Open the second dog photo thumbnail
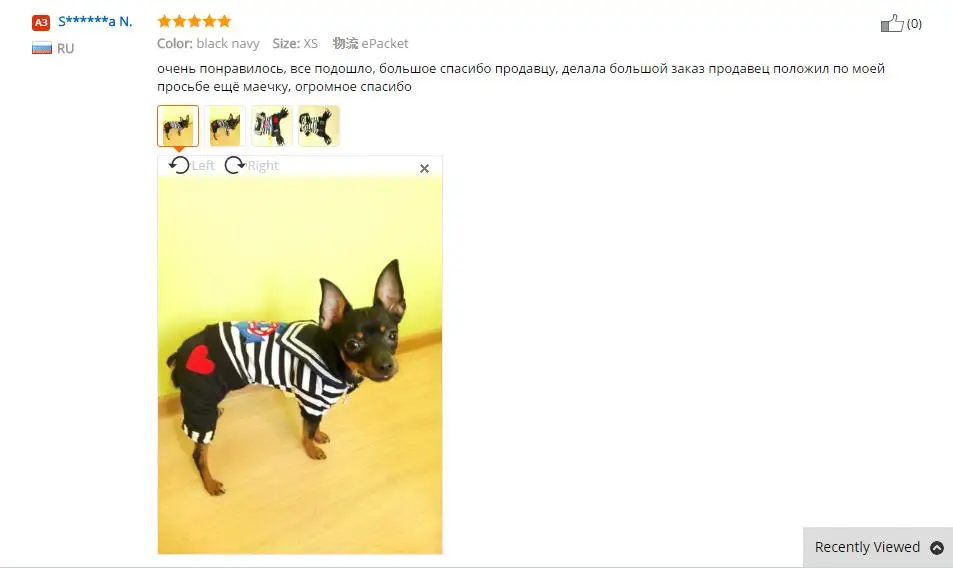This screenshot has width=953, height=568. [225, 126]
